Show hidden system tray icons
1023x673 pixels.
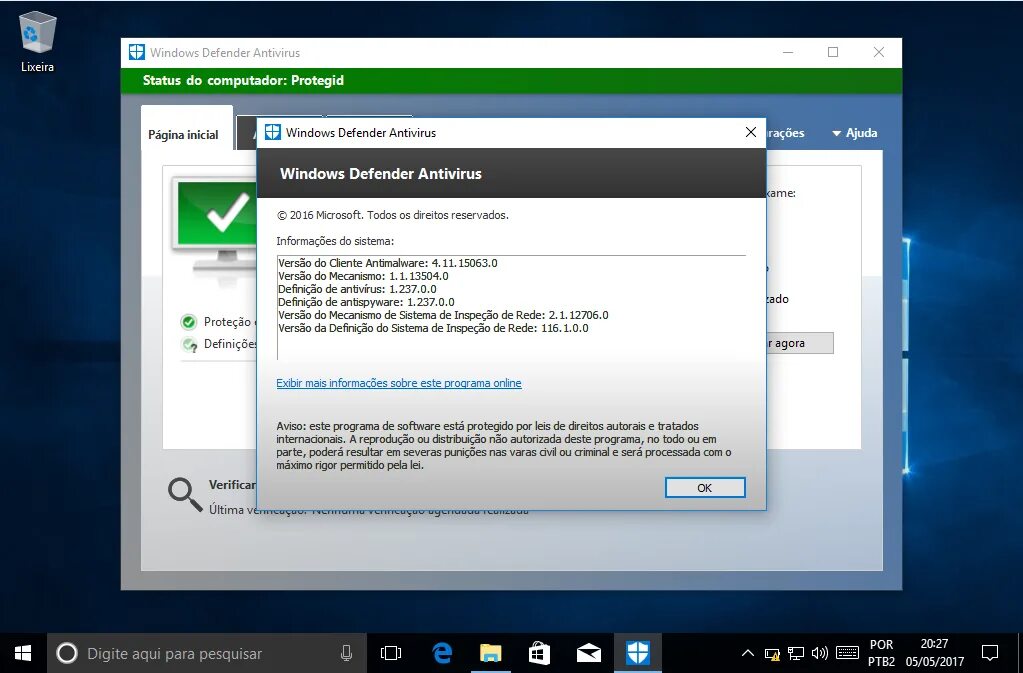(x=748, y=653)
